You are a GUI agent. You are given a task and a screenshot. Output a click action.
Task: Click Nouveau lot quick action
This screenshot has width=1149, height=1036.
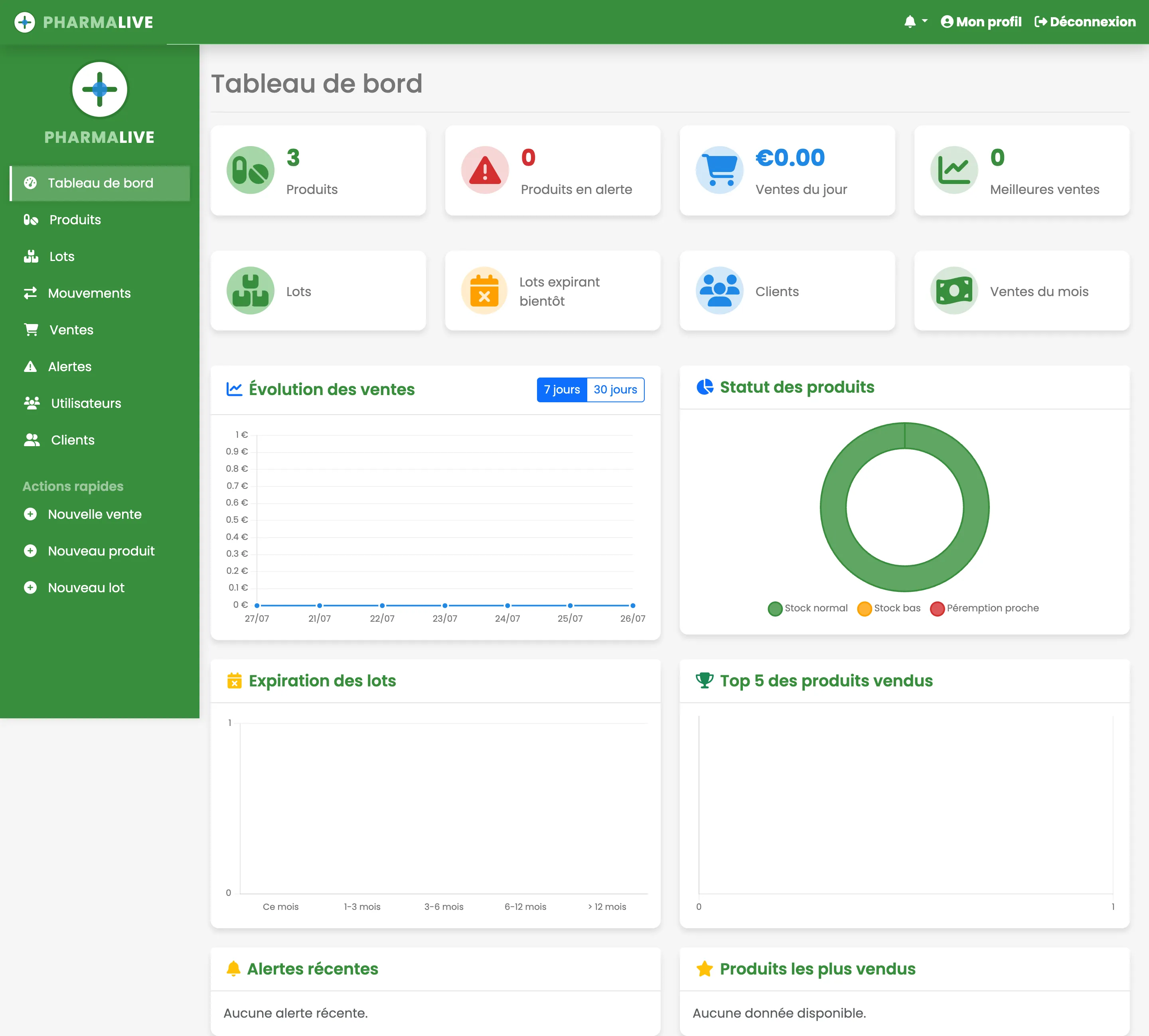[x=100, y=588]
